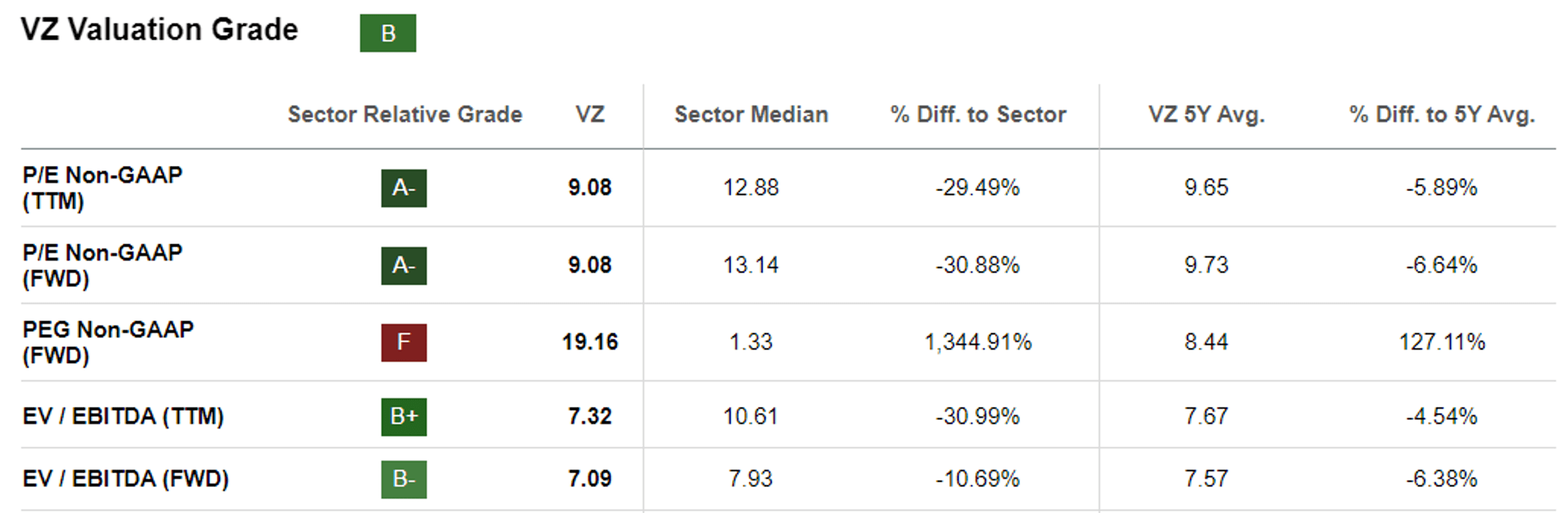Click the B- grade badge

tap(404, 479)
